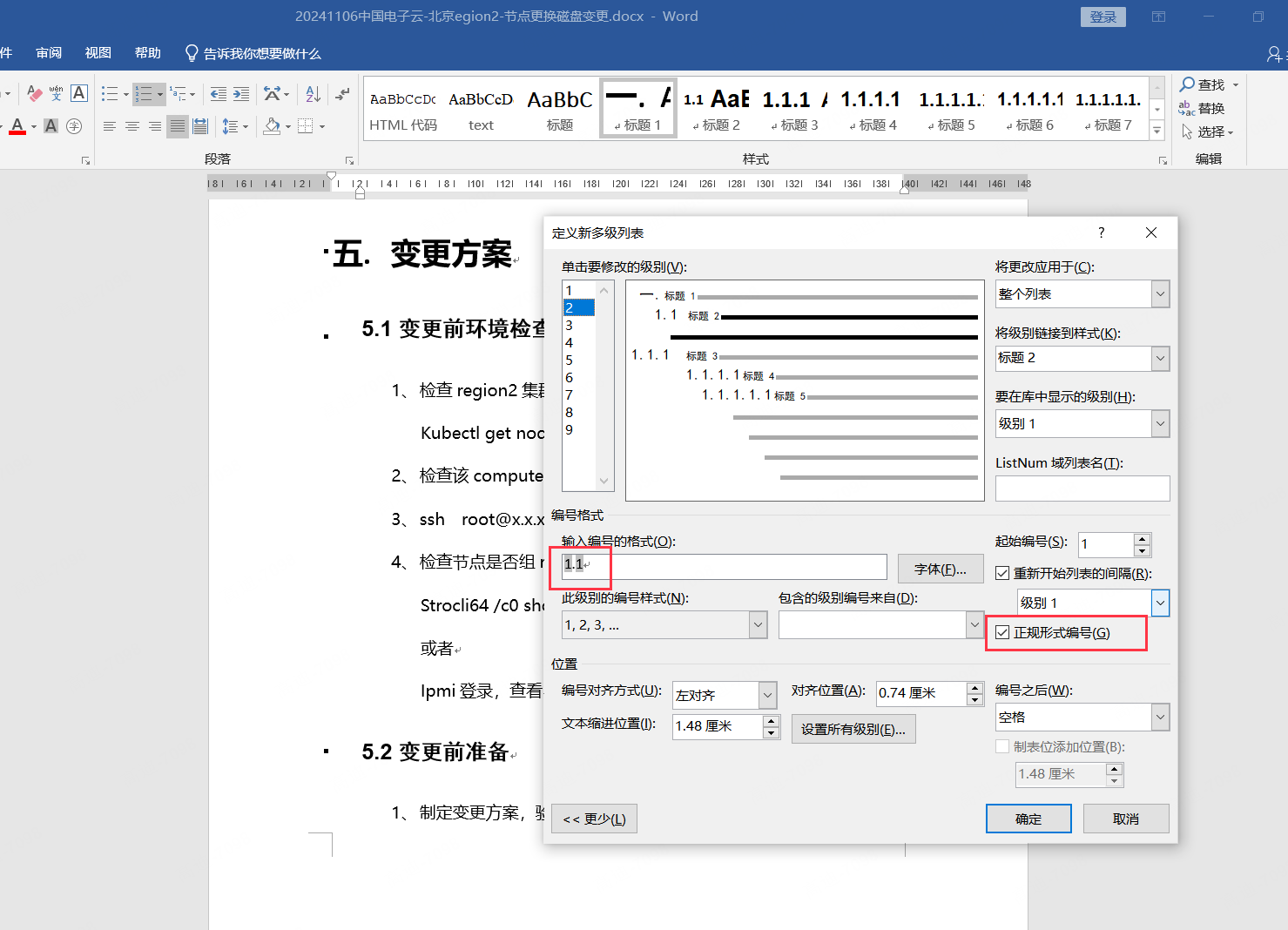
Task: Click the line spacing icon
Action: coord(231,126)
